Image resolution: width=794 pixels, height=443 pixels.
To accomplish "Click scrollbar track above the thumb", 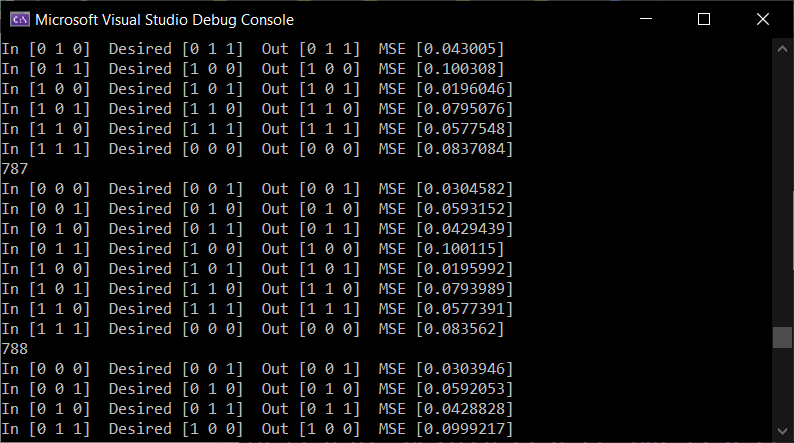I will click(x=782, y=192).
